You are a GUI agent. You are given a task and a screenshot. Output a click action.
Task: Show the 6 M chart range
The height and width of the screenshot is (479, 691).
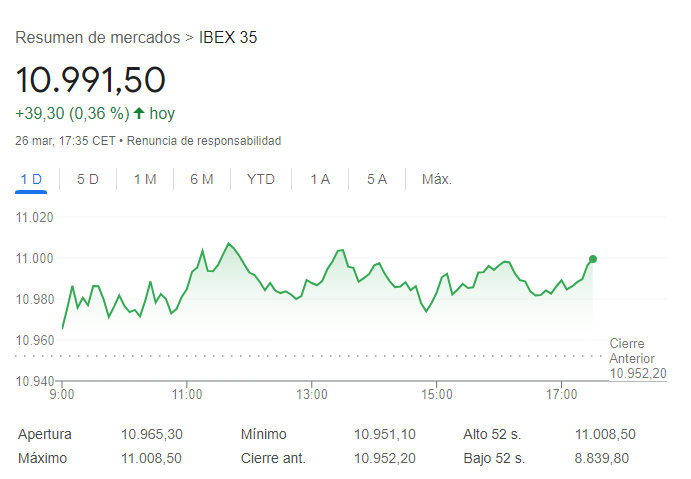(202, 179)
